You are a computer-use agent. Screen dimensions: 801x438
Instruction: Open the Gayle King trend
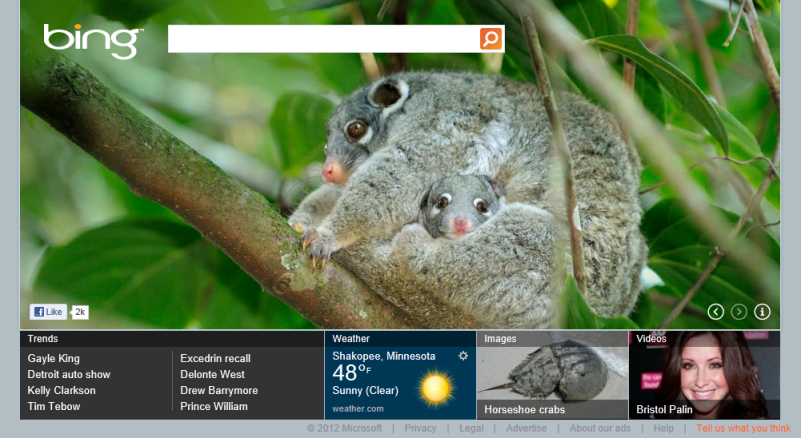[x=54, y=358]
